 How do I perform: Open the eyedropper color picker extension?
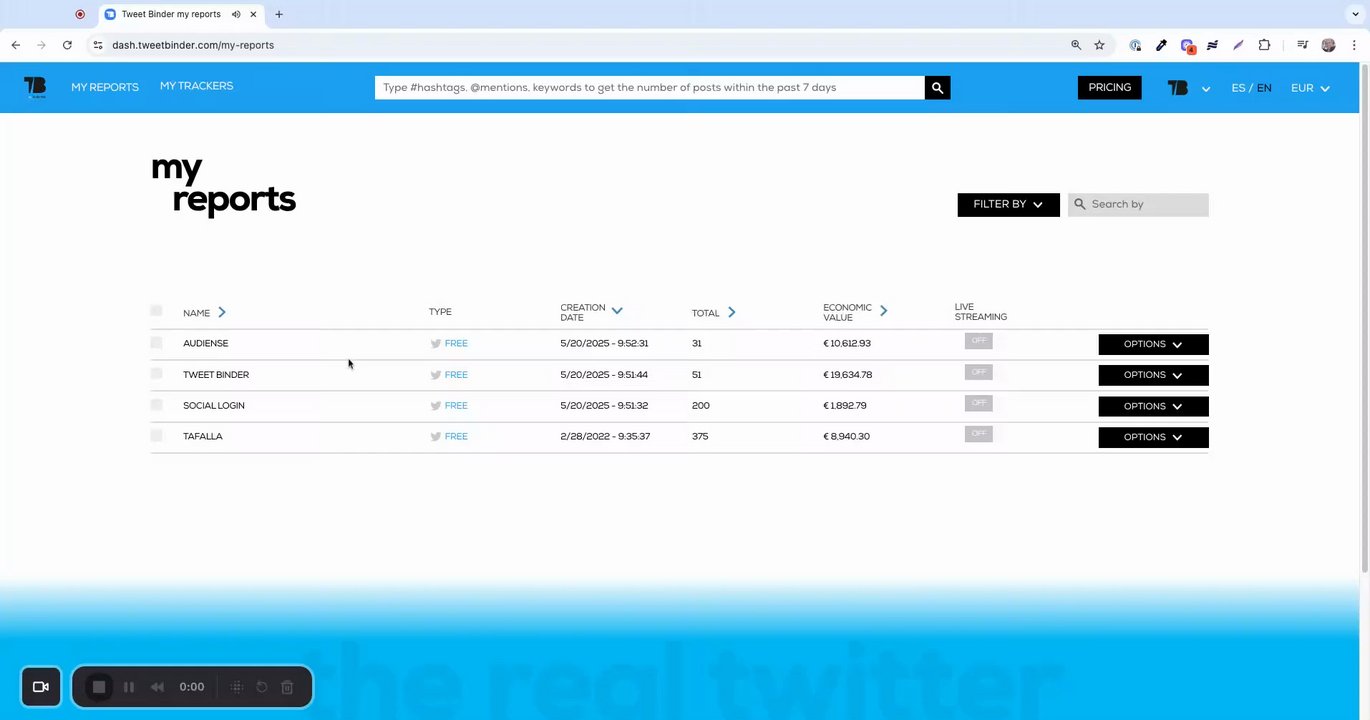(1161, 45)
